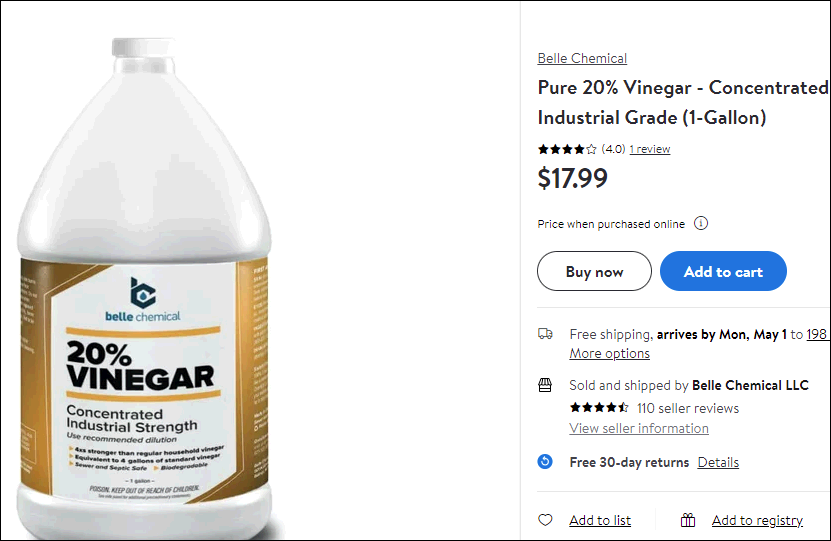The image size is (831, 541).
Task: Click the heart icon for Add to list
Action: 545,520
